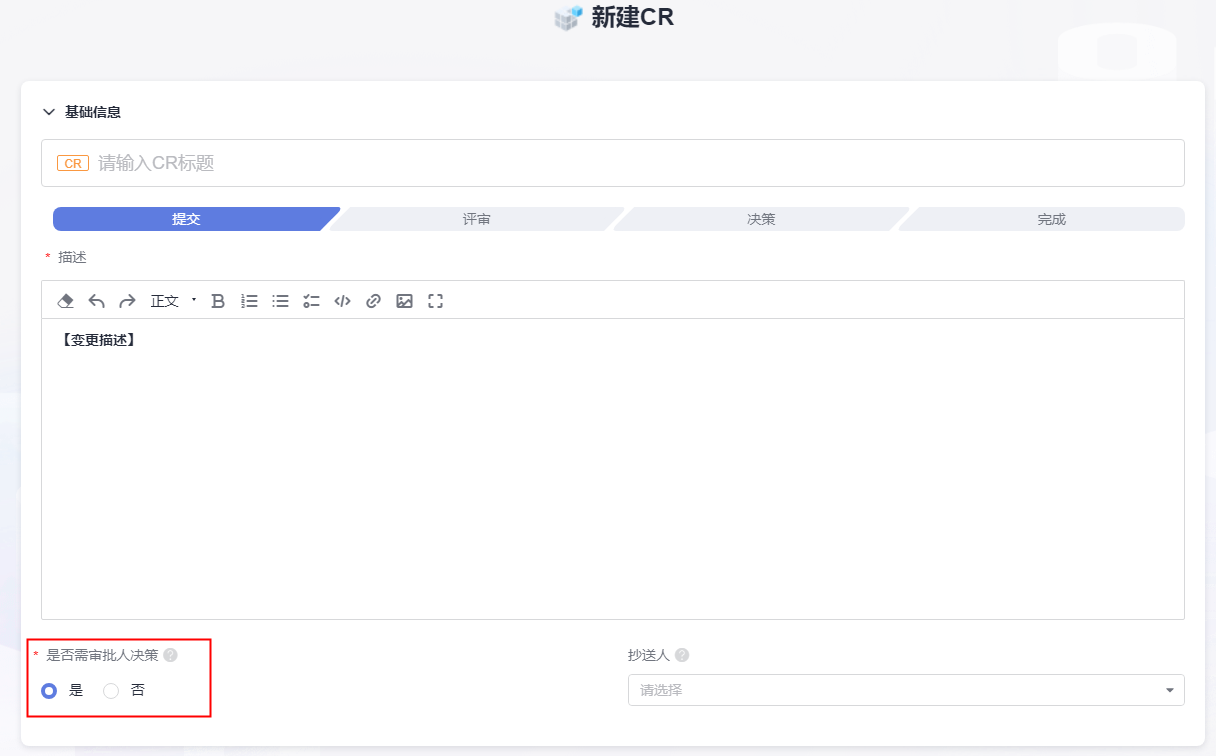Viewport: 1216px width, 756px height.
Task: Click the 评审 step tab
Action: (x=476, y=219)
